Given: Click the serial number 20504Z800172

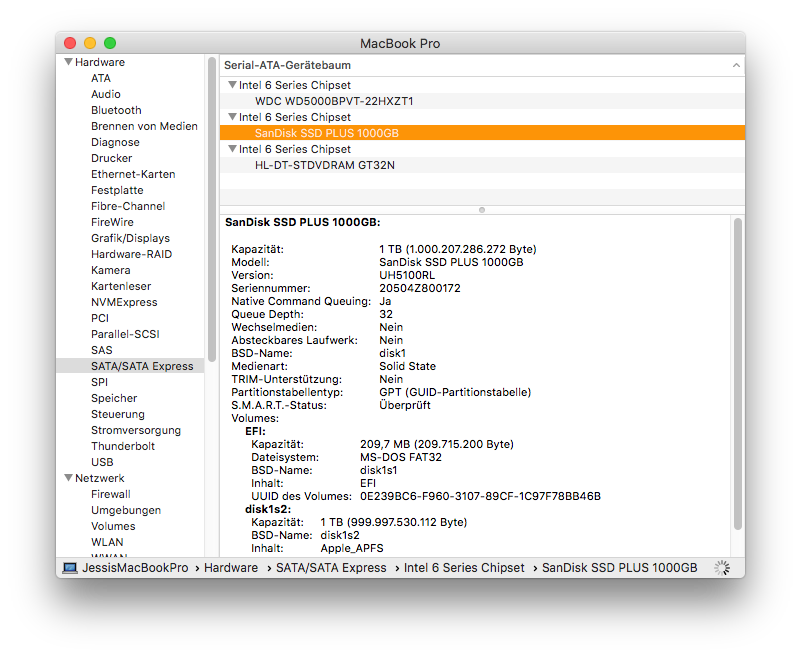Looking at the screenshot, I should tap(419, 288).
